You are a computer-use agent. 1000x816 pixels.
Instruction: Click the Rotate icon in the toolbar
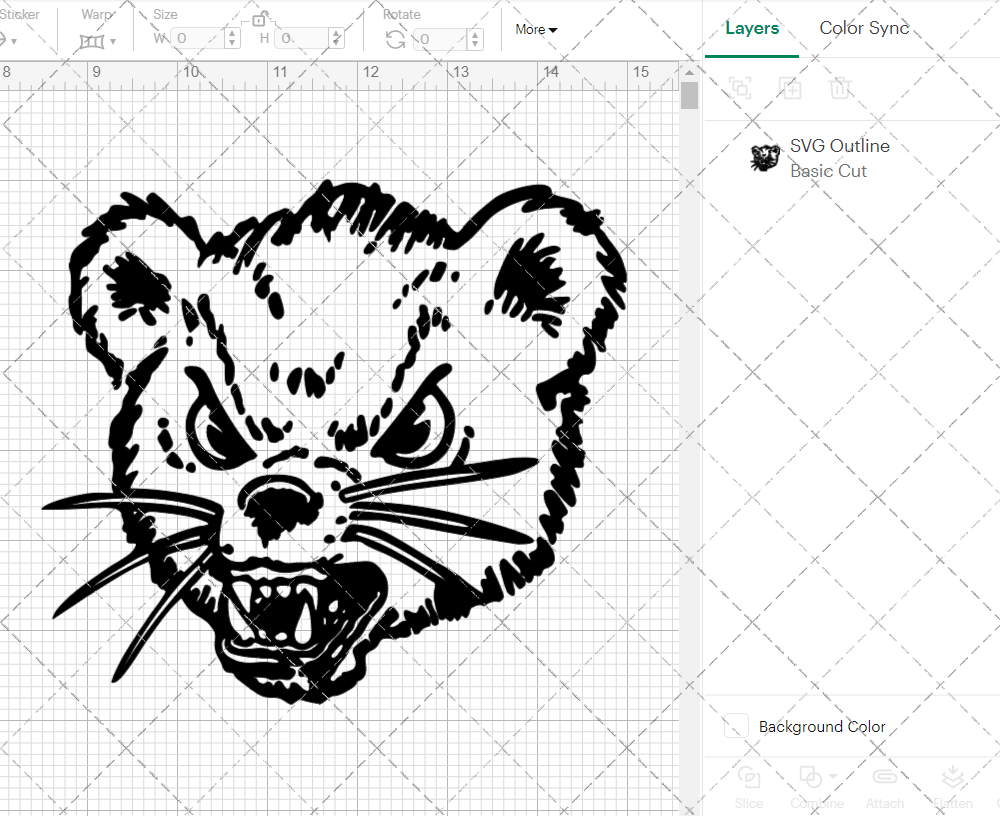pyautogui.click(x=396, y=37)
